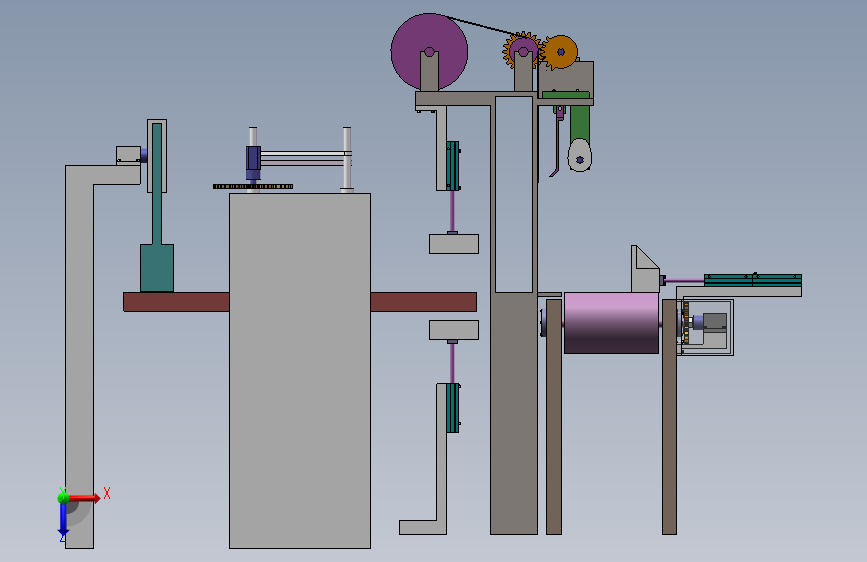
Task: Select the tall L-shaped gray column
Action: (x=80, y=356)
